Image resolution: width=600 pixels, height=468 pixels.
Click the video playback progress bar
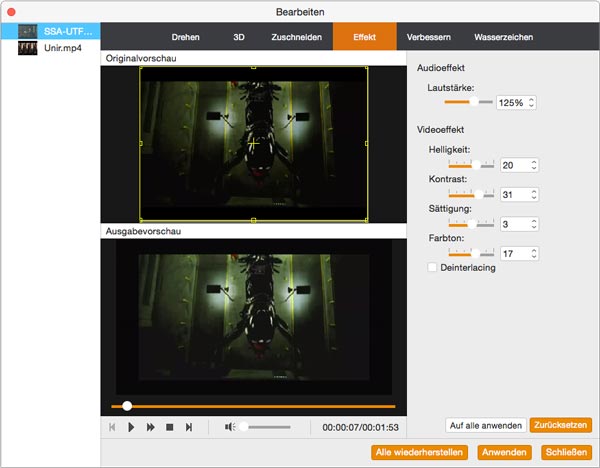click(253, 406)
